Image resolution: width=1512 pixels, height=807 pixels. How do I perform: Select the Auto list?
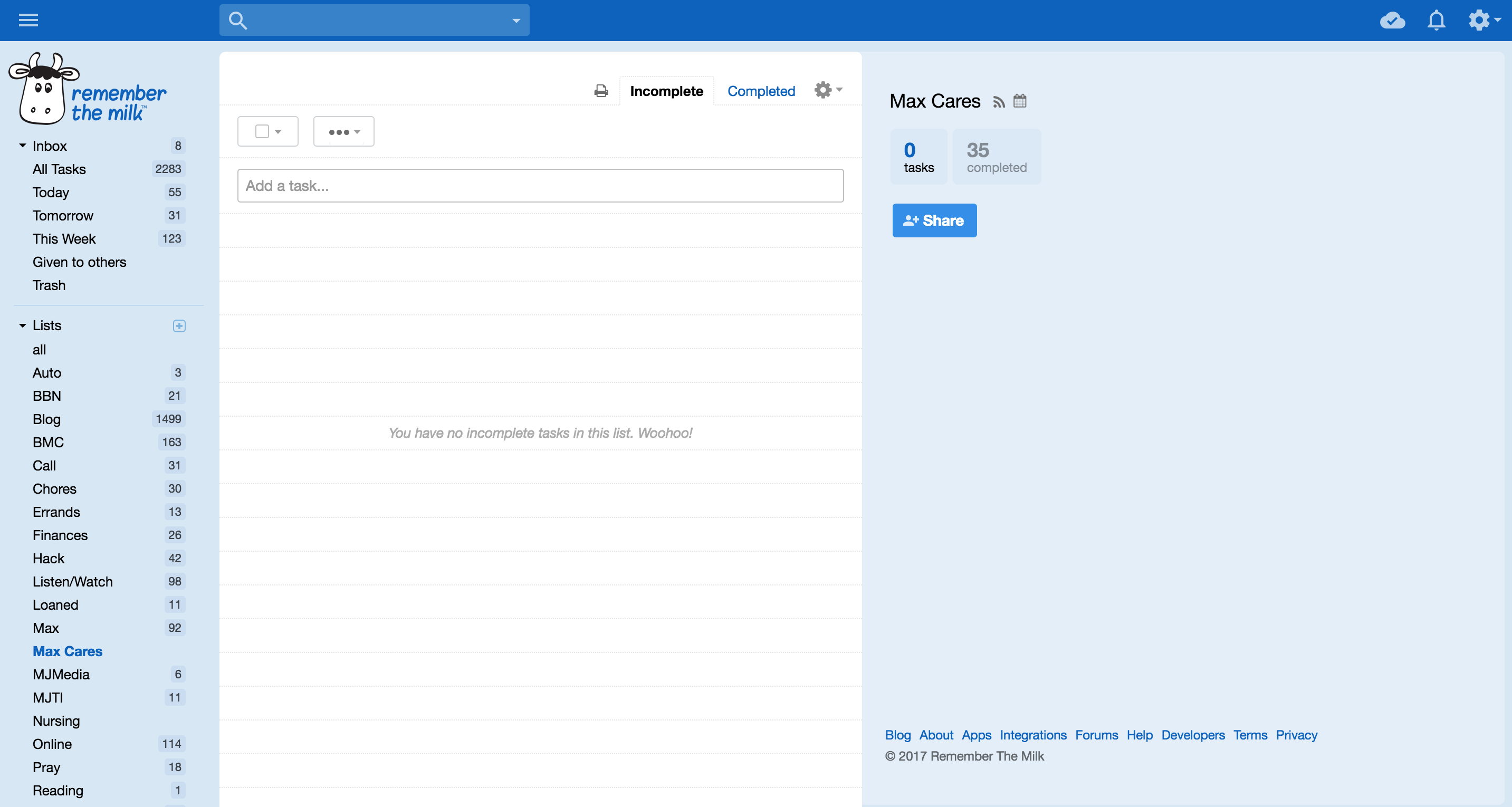point(47,373)
